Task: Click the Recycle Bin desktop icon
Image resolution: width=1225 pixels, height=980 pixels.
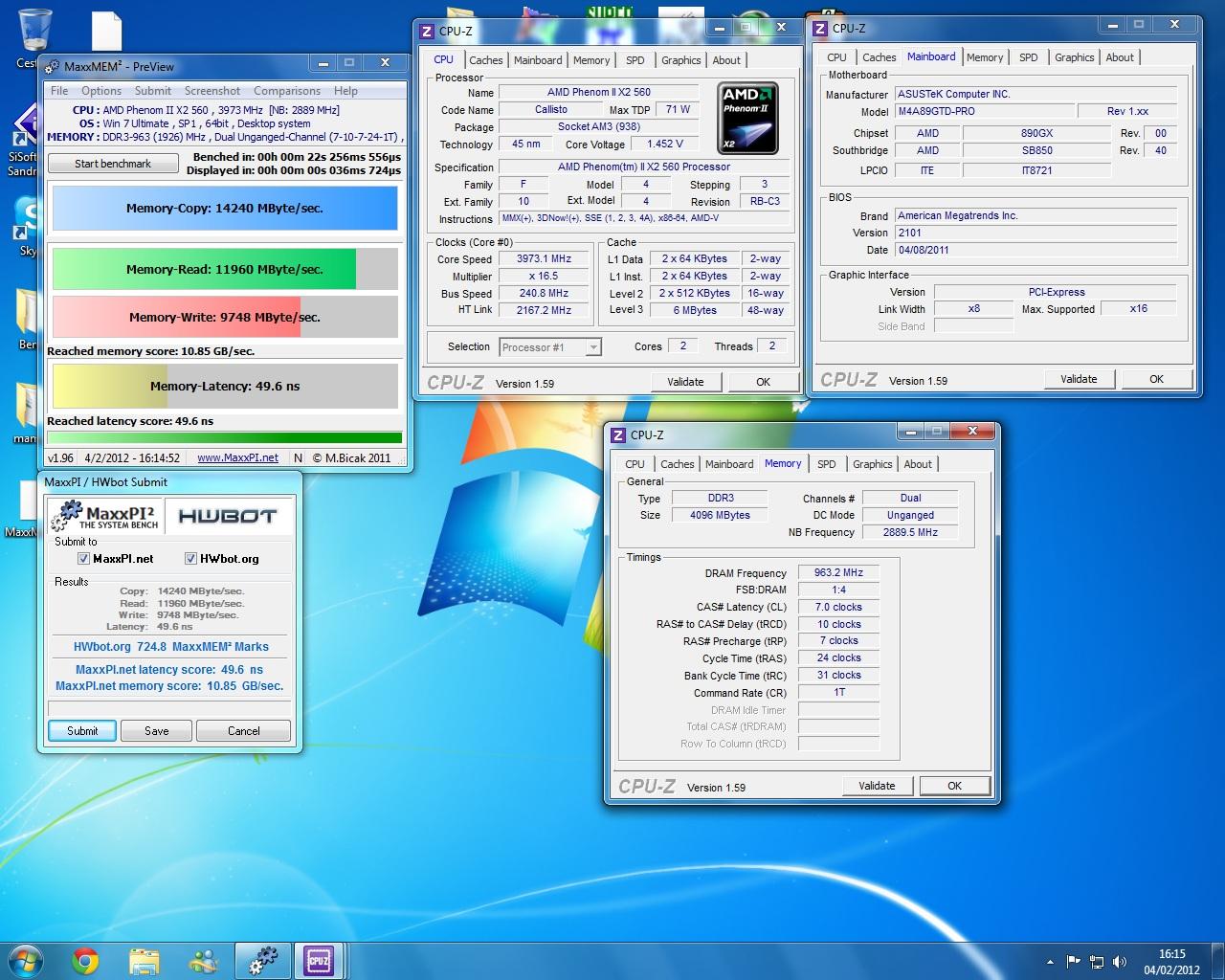Action: pos(34,31)
